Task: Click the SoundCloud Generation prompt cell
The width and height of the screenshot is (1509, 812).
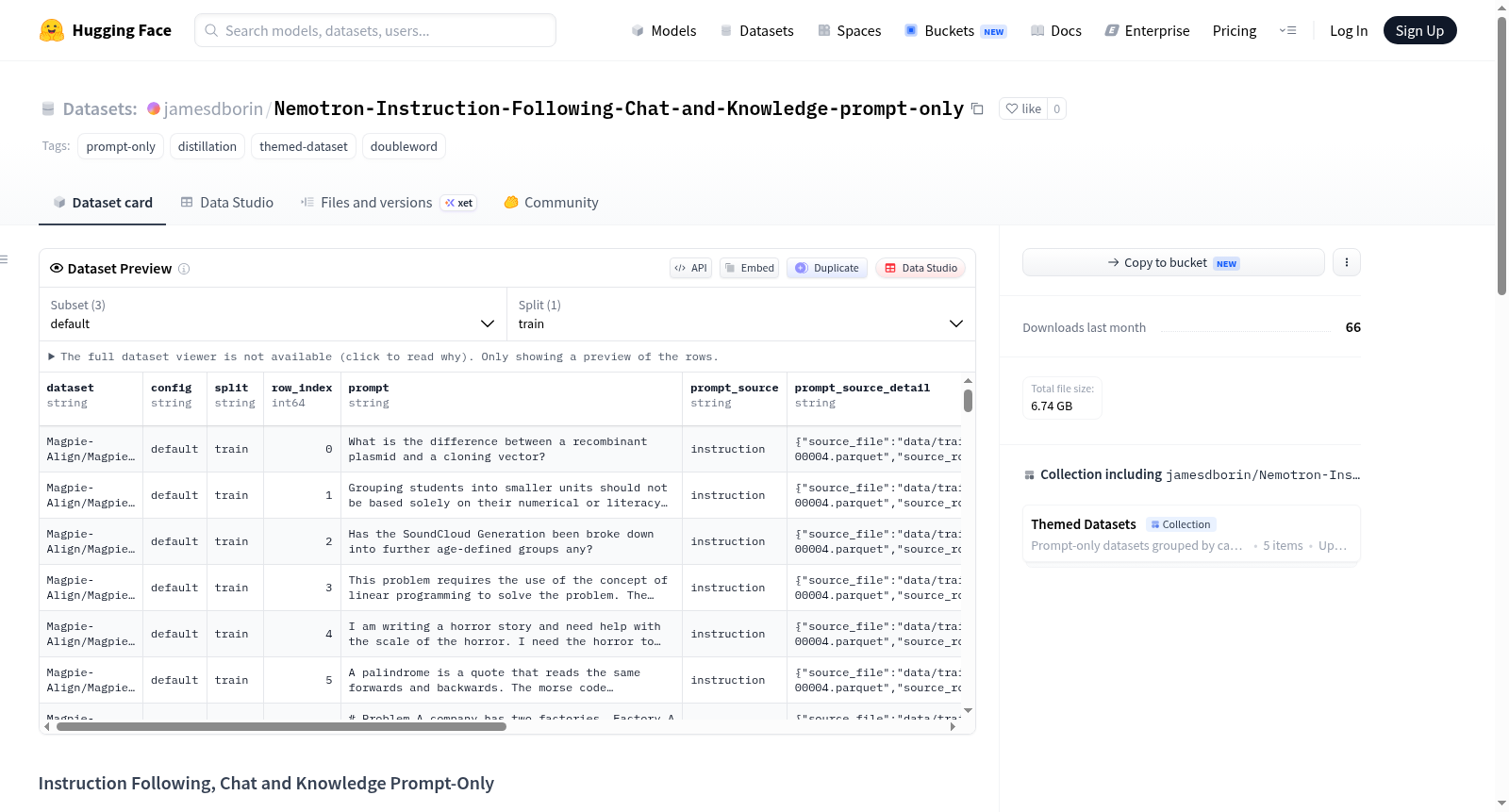Action: 511,541
